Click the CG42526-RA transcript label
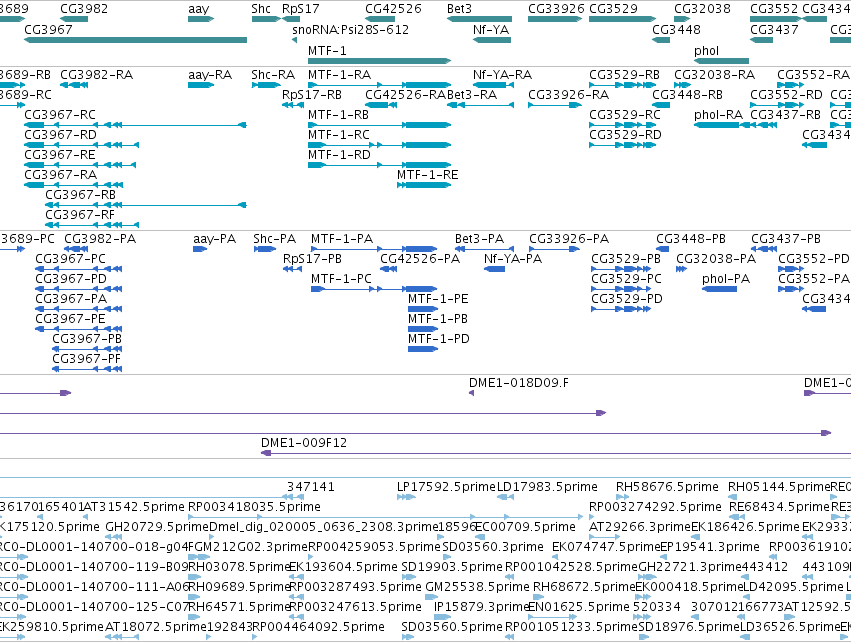Image resolution: width=851 pixels, height=642 pixels. click(x=405, y=94)
